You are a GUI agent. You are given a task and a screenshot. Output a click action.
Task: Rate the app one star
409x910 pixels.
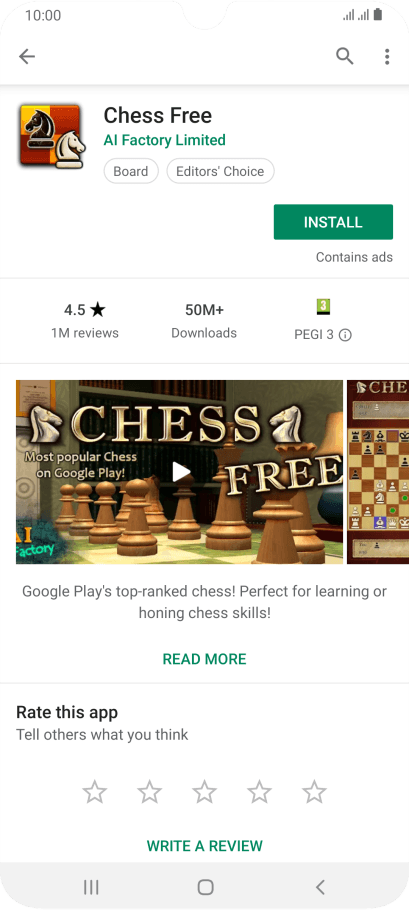pyautogui.click(x=95, y=792)
